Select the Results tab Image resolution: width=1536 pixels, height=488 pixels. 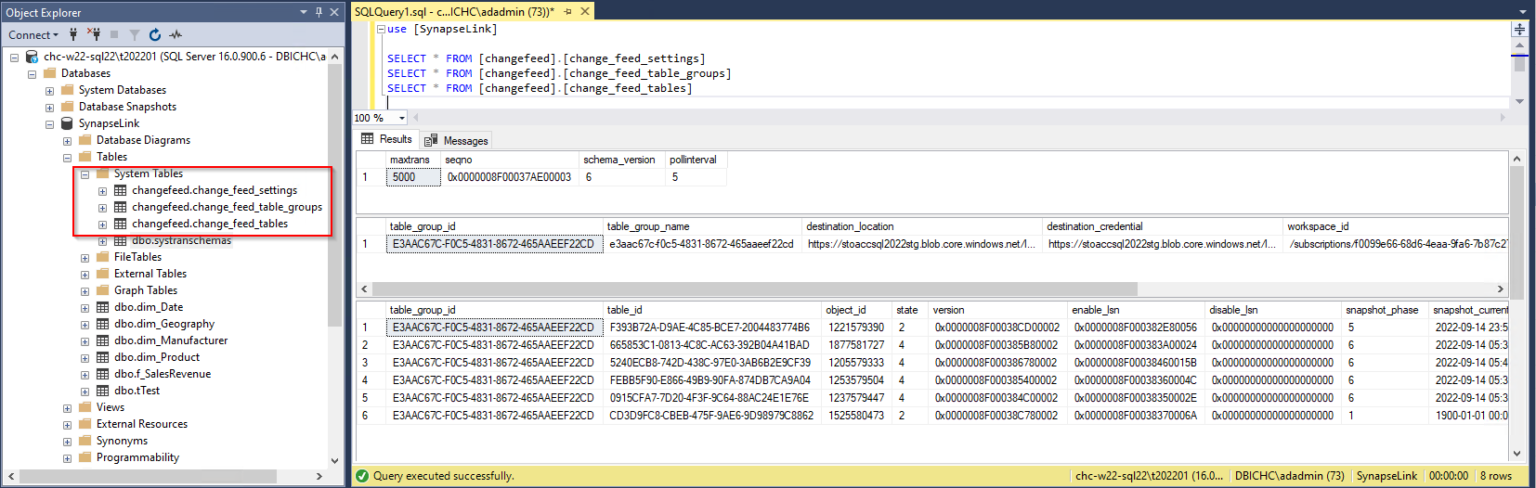[387, 139]
